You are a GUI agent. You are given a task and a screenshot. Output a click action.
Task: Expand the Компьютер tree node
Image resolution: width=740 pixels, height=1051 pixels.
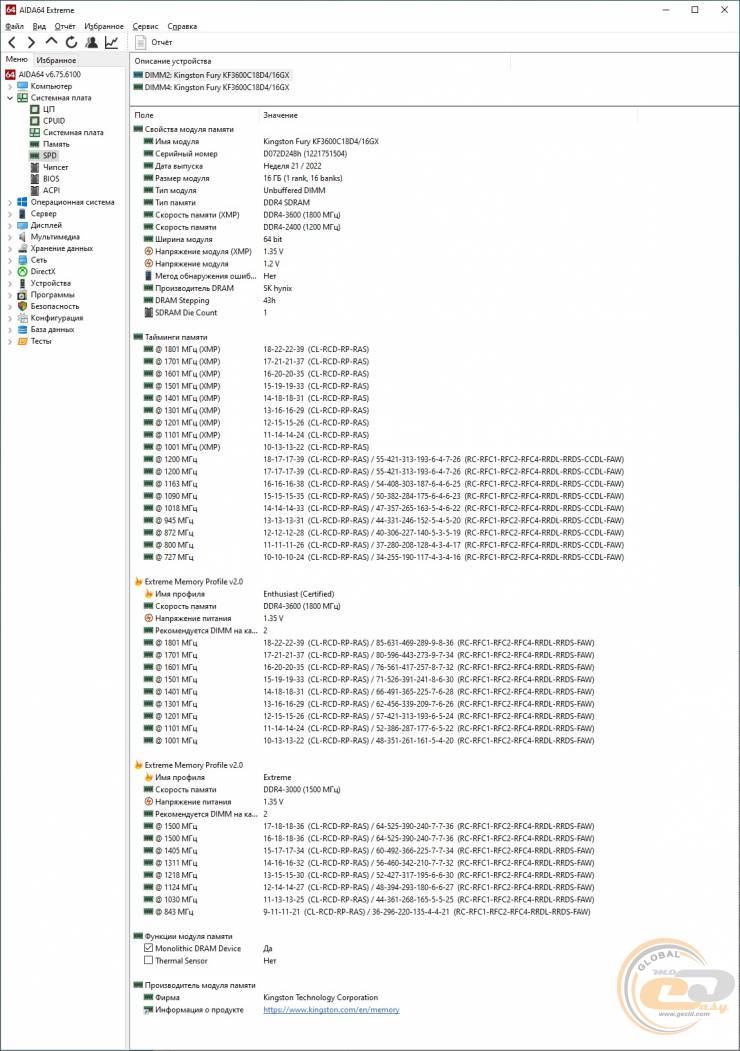(9, 86)
